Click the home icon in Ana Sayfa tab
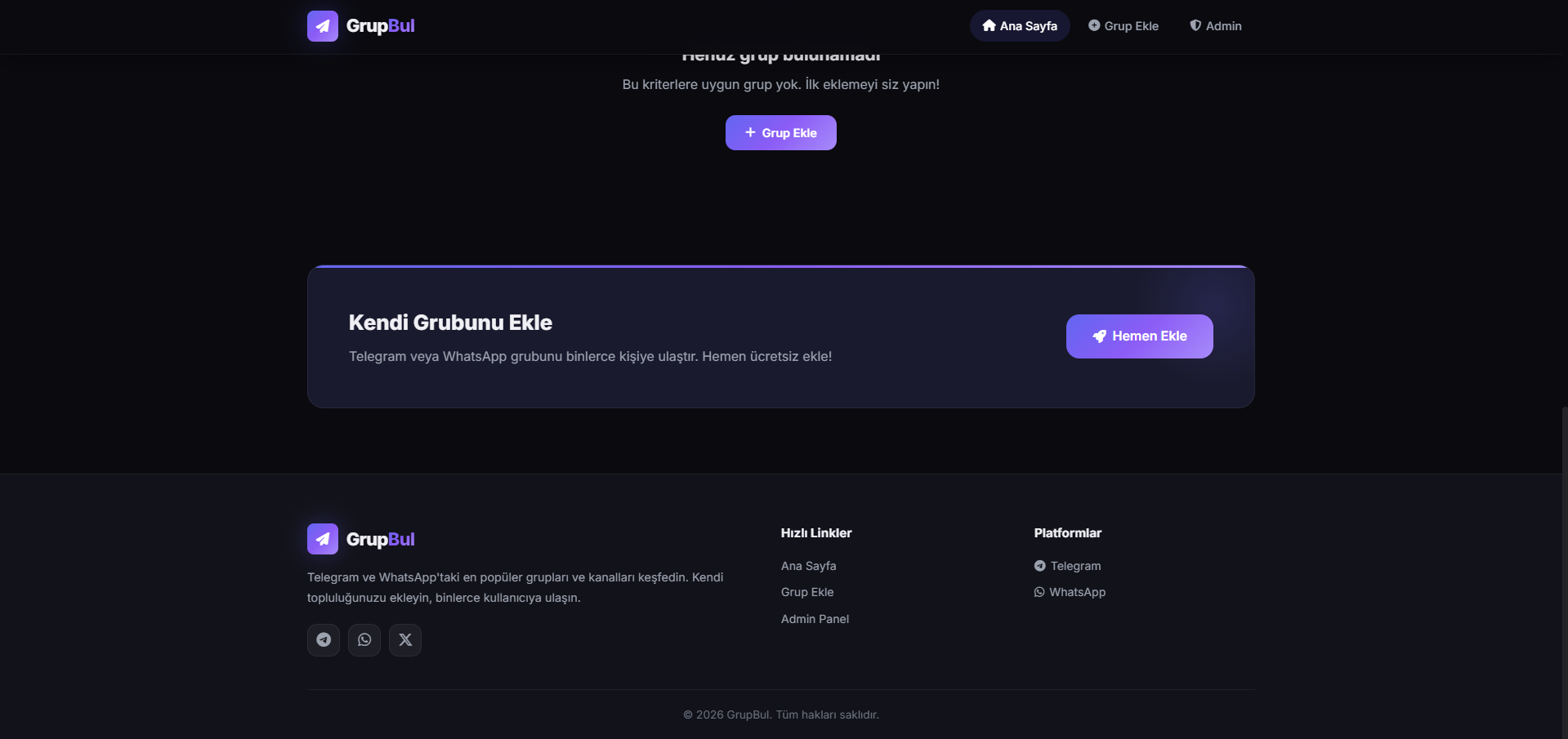 [x=989, y=26]
